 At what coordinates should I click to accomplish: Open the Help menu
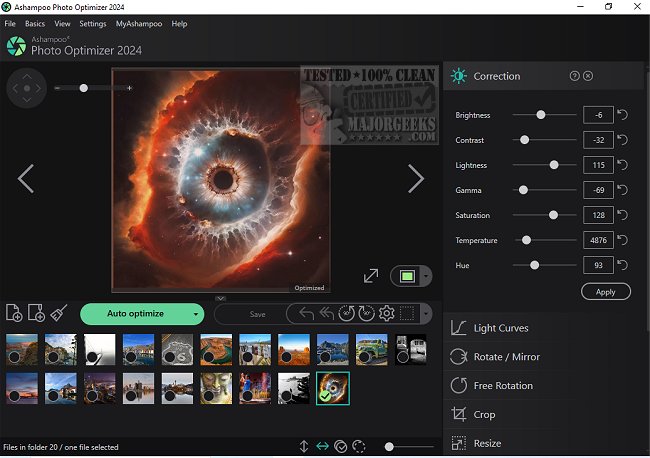pyautogui.click(x=179, y=24)
